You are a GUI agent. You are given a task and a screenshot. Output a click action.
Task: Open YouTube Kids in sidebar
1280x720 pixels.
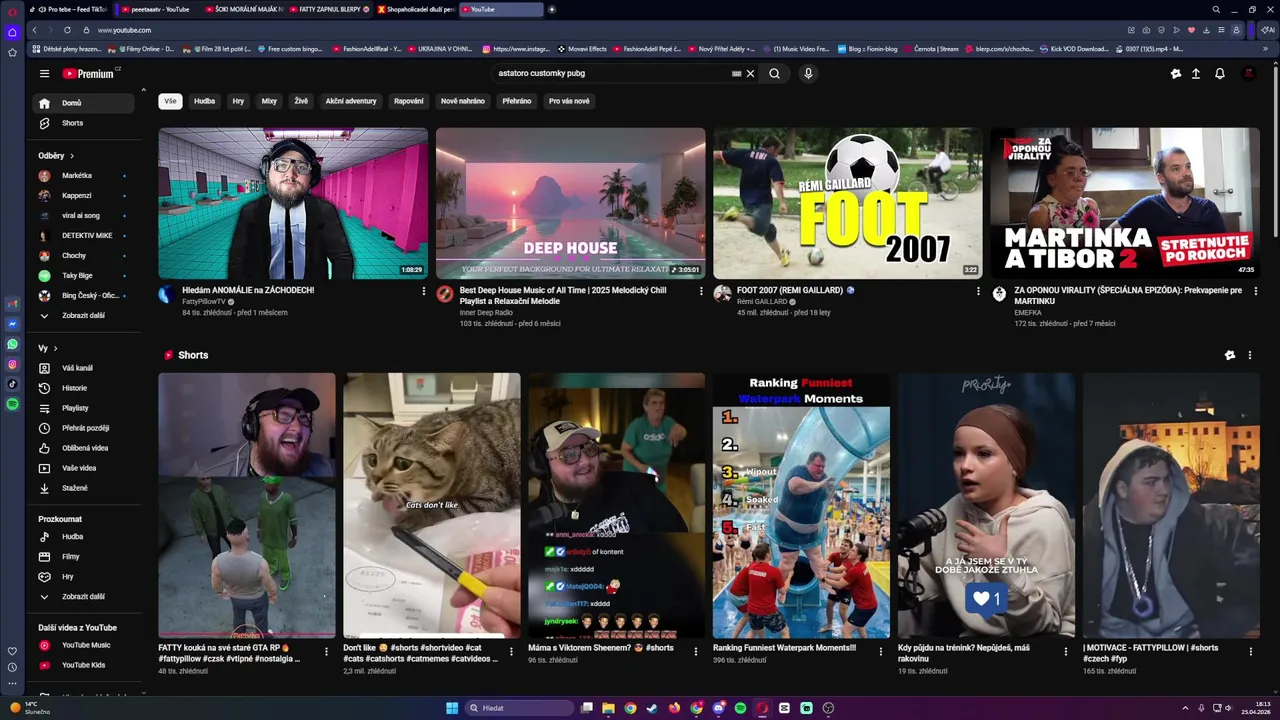tap(84, 665)
